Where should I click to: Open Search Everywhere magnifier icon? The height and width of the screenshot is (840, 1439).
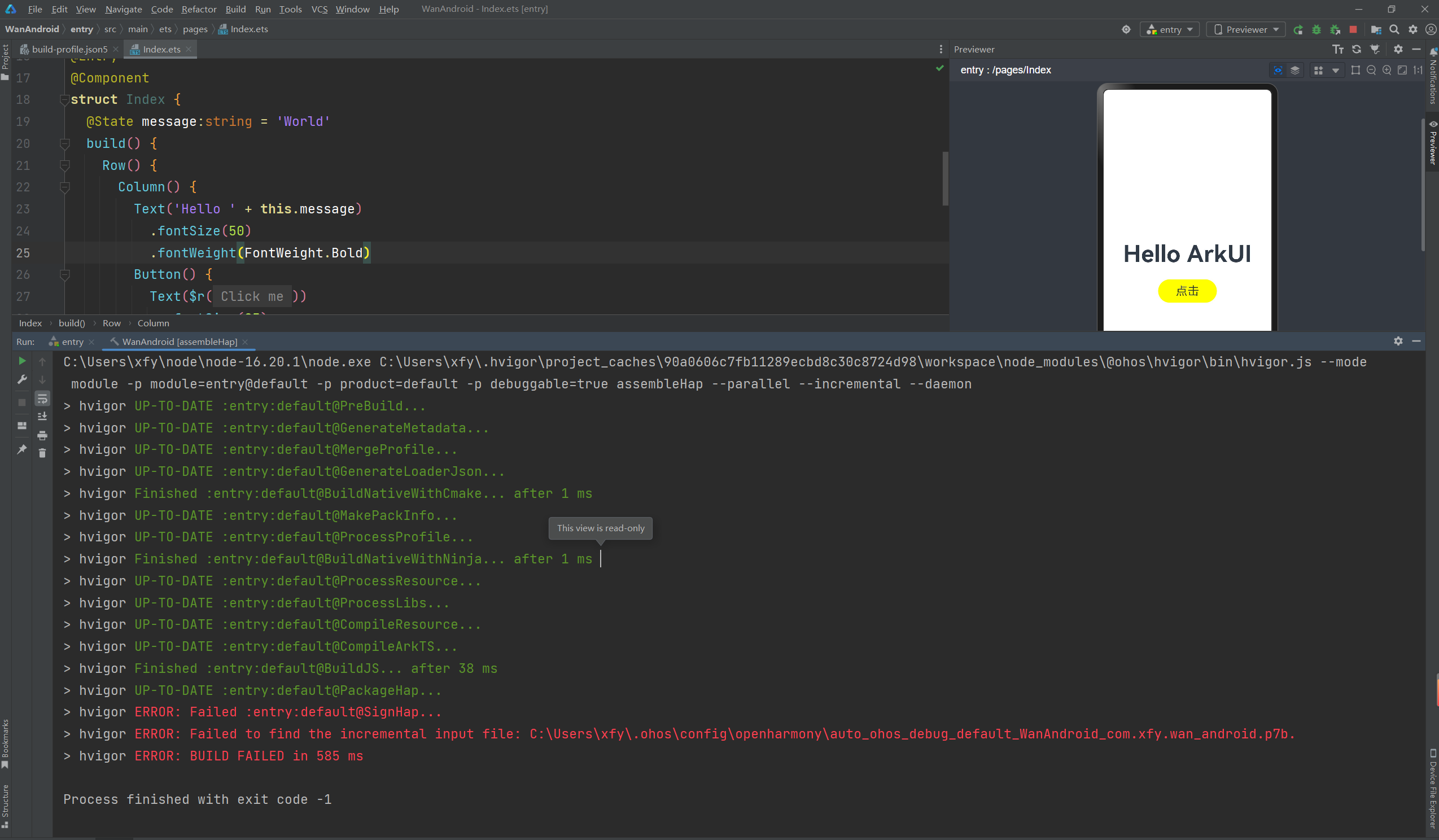point(1394,29)
